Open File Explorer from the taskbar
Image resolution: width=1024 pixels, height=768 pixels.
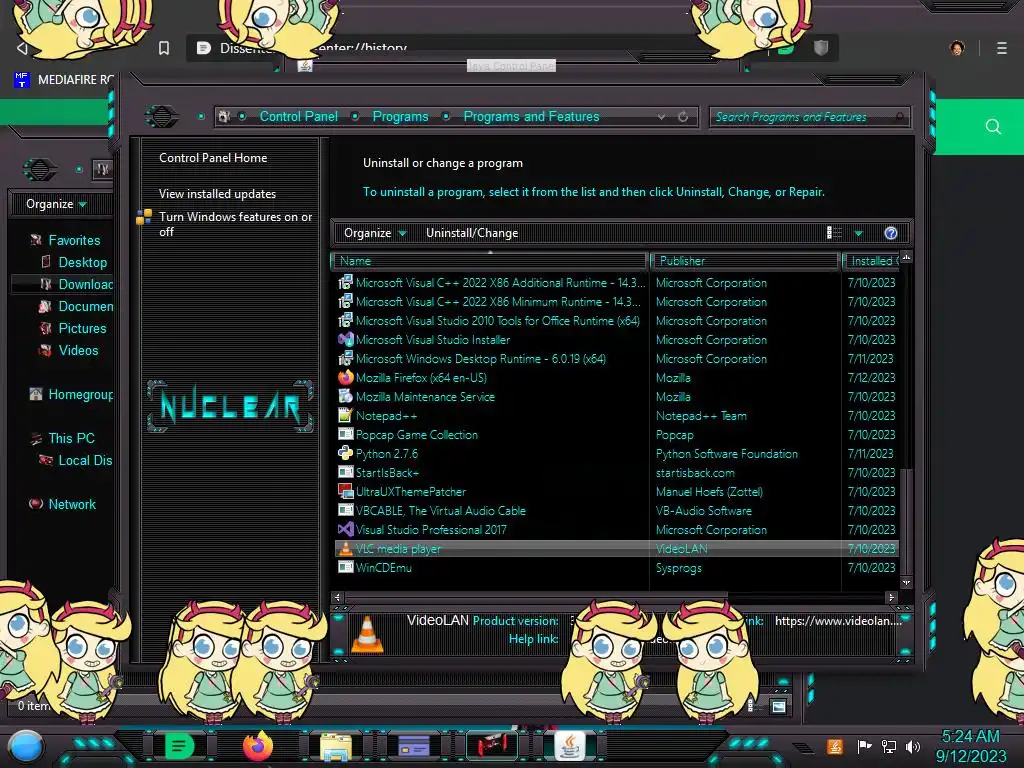(336, 746)
